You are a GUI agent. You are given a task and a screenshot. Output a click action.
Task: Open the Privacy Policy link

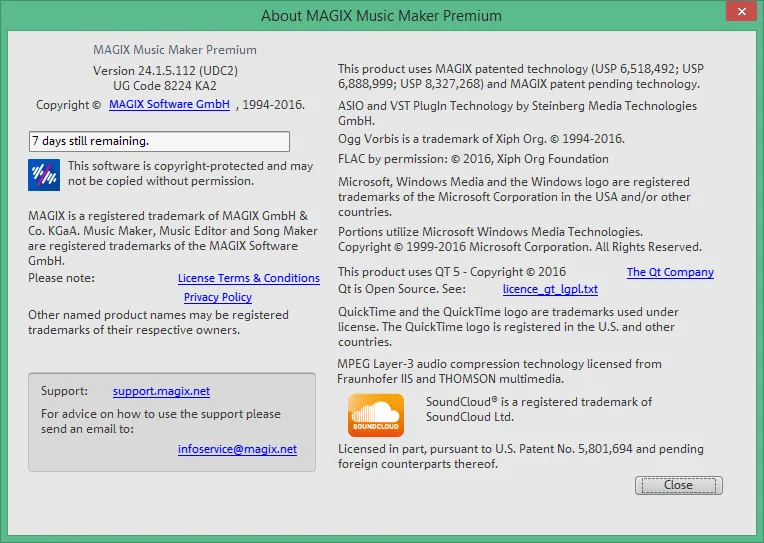(x=218, y=297)
